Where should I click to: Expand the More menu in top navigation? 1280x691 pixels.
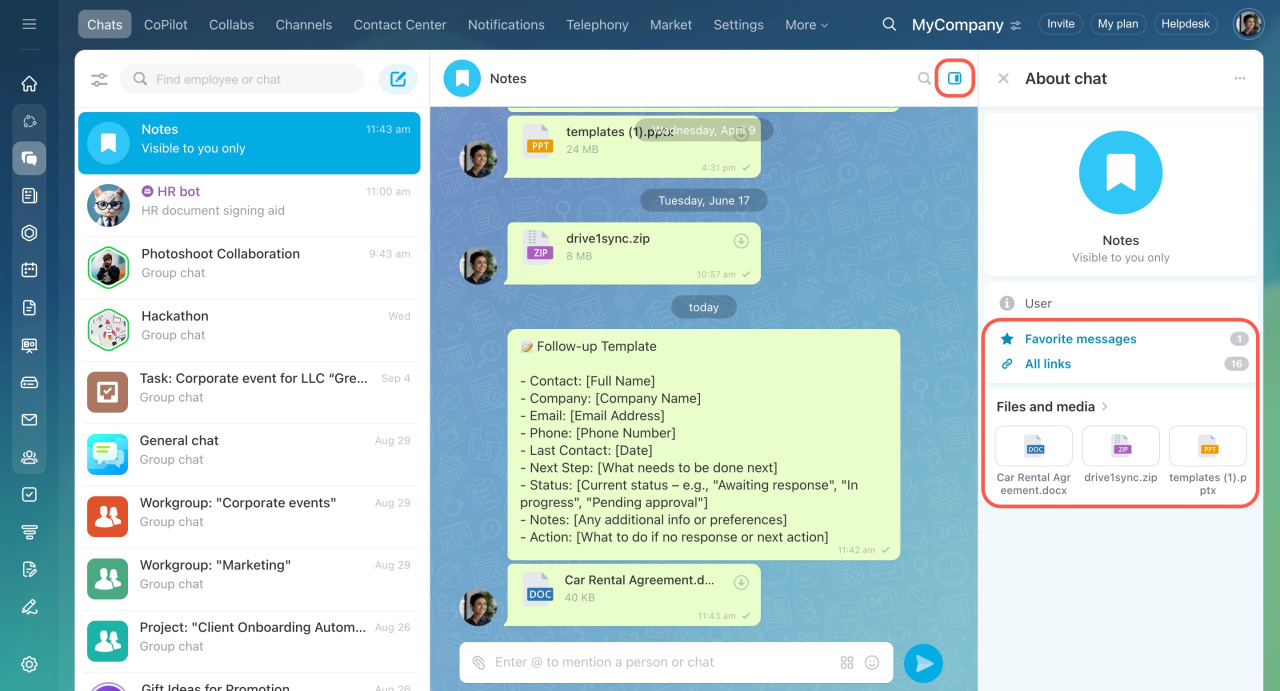coord(806,25)
